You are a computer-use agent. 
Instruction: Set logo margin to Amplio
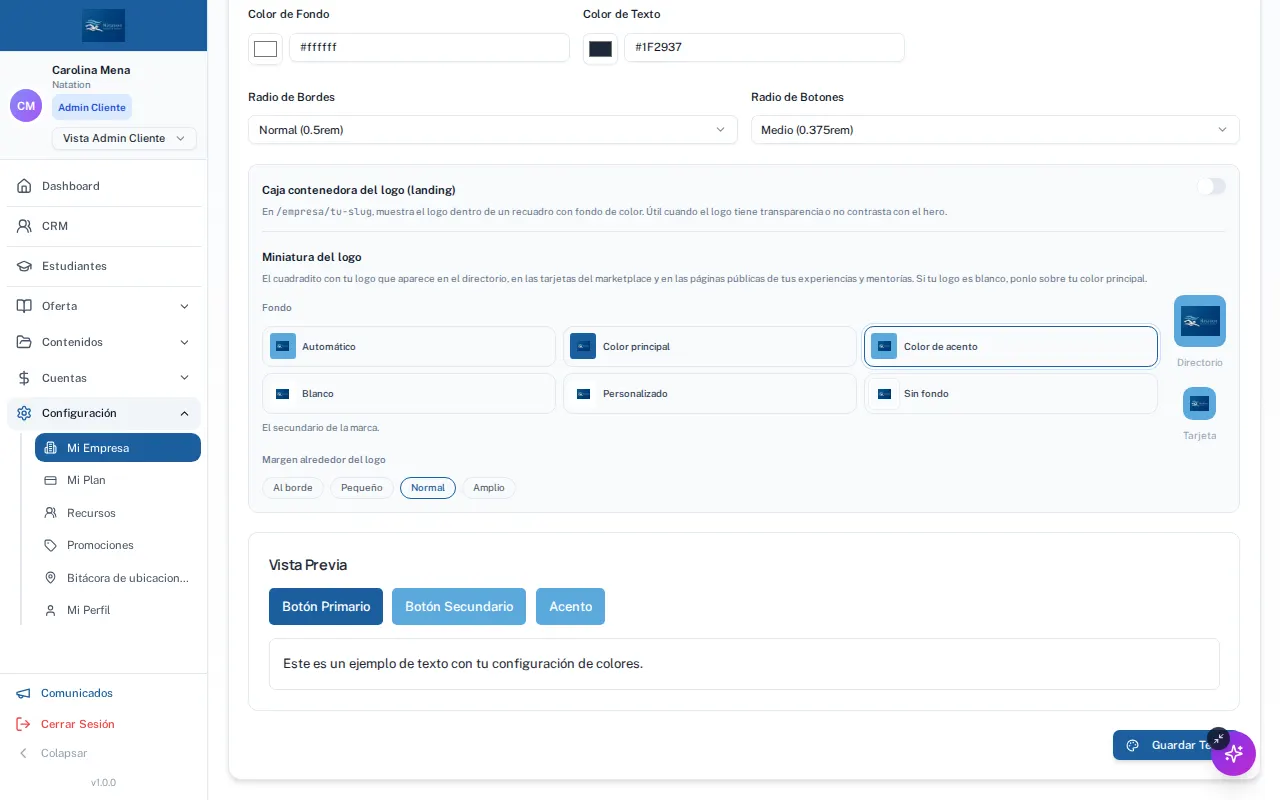click(489, 488)
